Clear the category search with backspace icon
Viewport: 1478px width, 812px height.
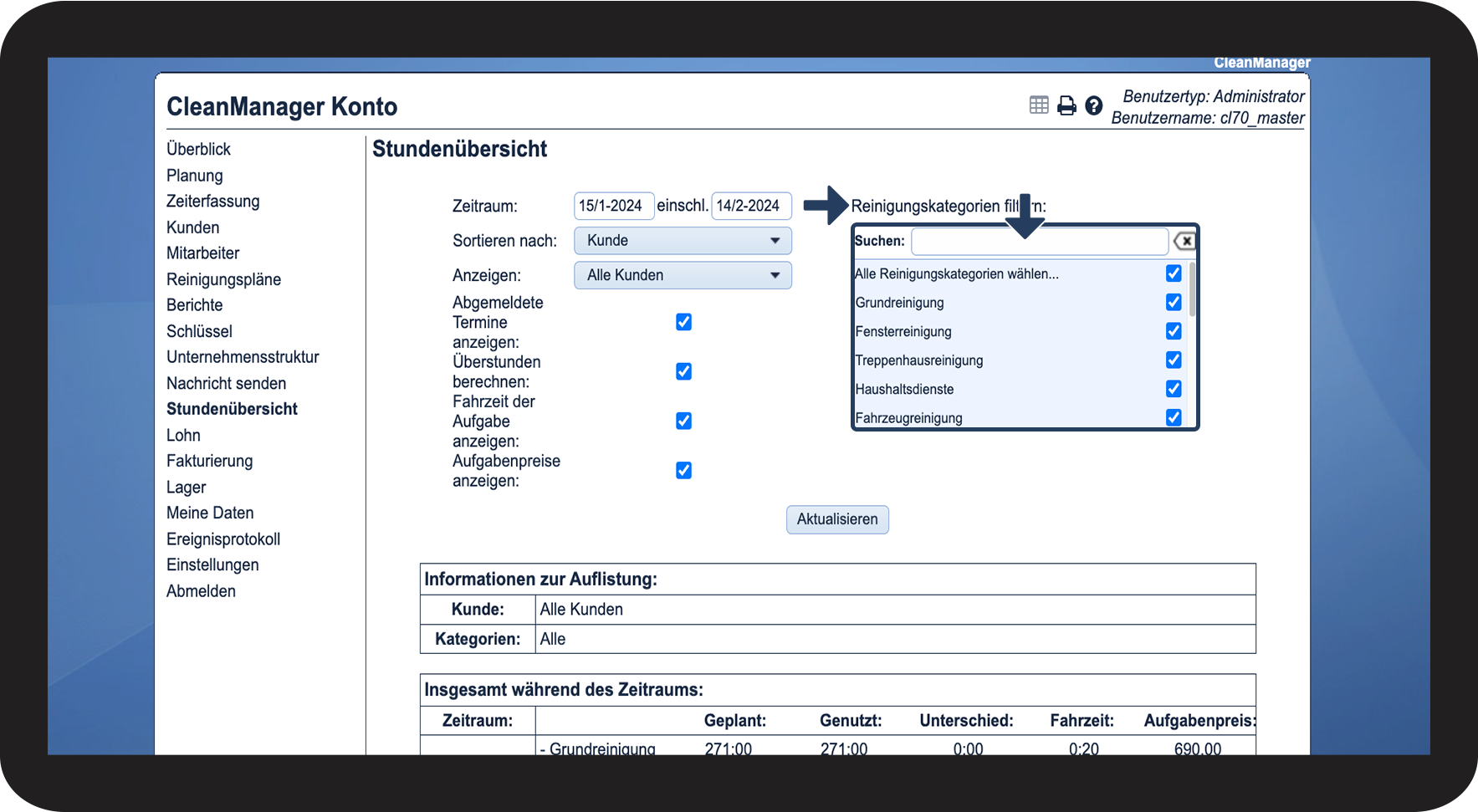coord(1184,241)
